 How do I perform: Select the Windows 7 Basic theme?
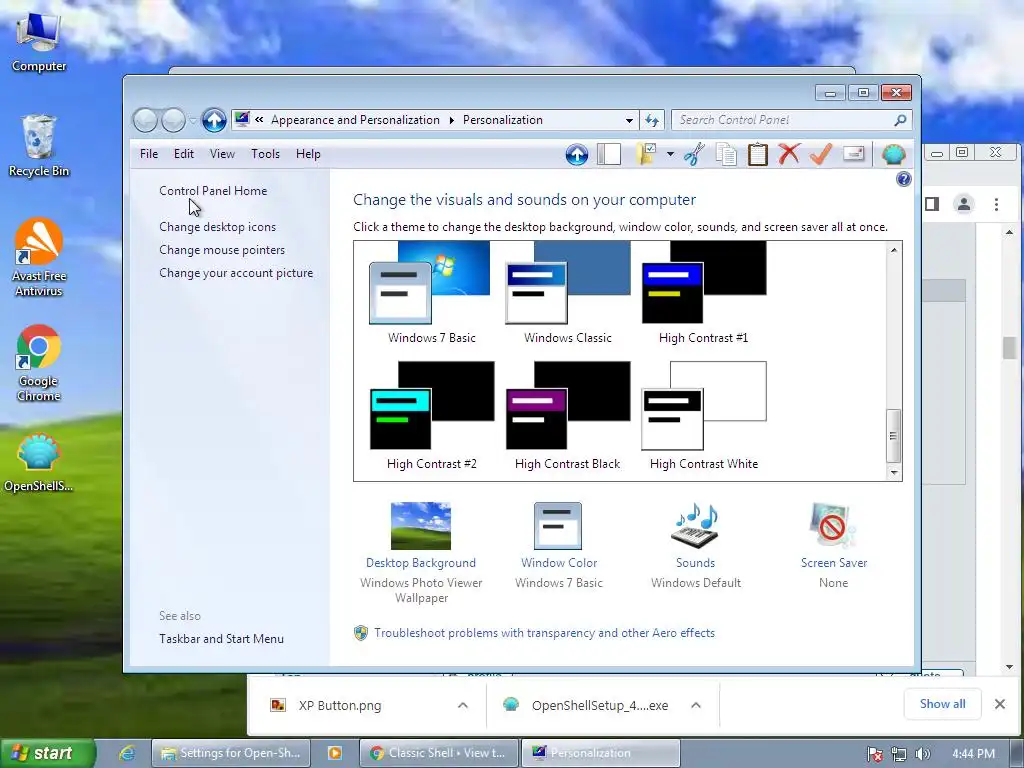click(431, 292)
